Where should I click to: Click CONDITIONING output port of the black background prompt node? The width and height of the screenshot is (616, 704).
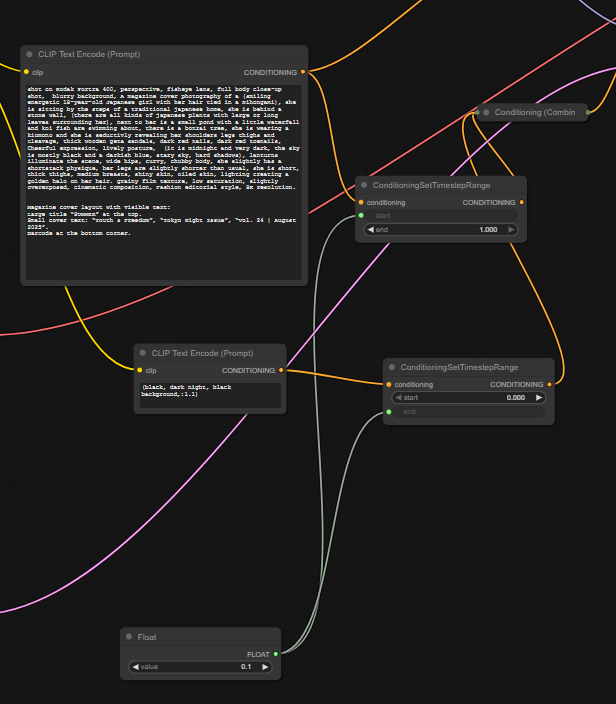281,370
